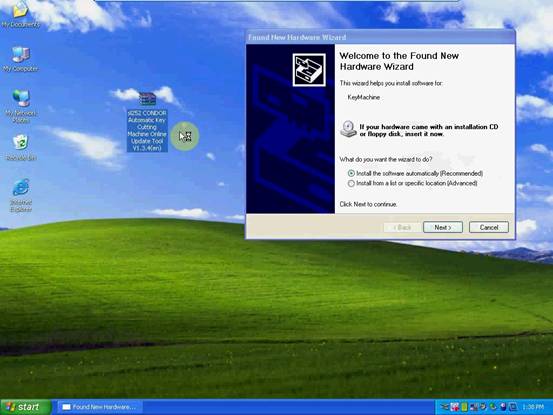Select the SEC-E9 CONDOR Update Tool archive icon
Screen dimensions: 553x415
coord(147,122)
